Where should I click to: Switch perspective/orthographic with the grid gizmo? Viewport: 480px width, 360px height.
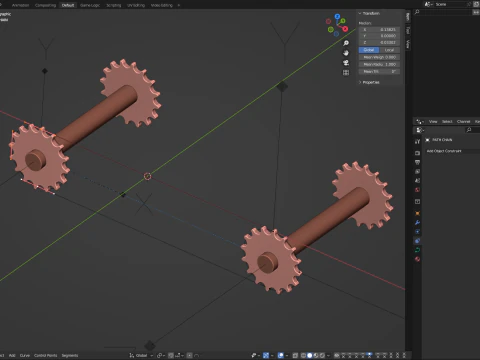click(x=346, y=72)
